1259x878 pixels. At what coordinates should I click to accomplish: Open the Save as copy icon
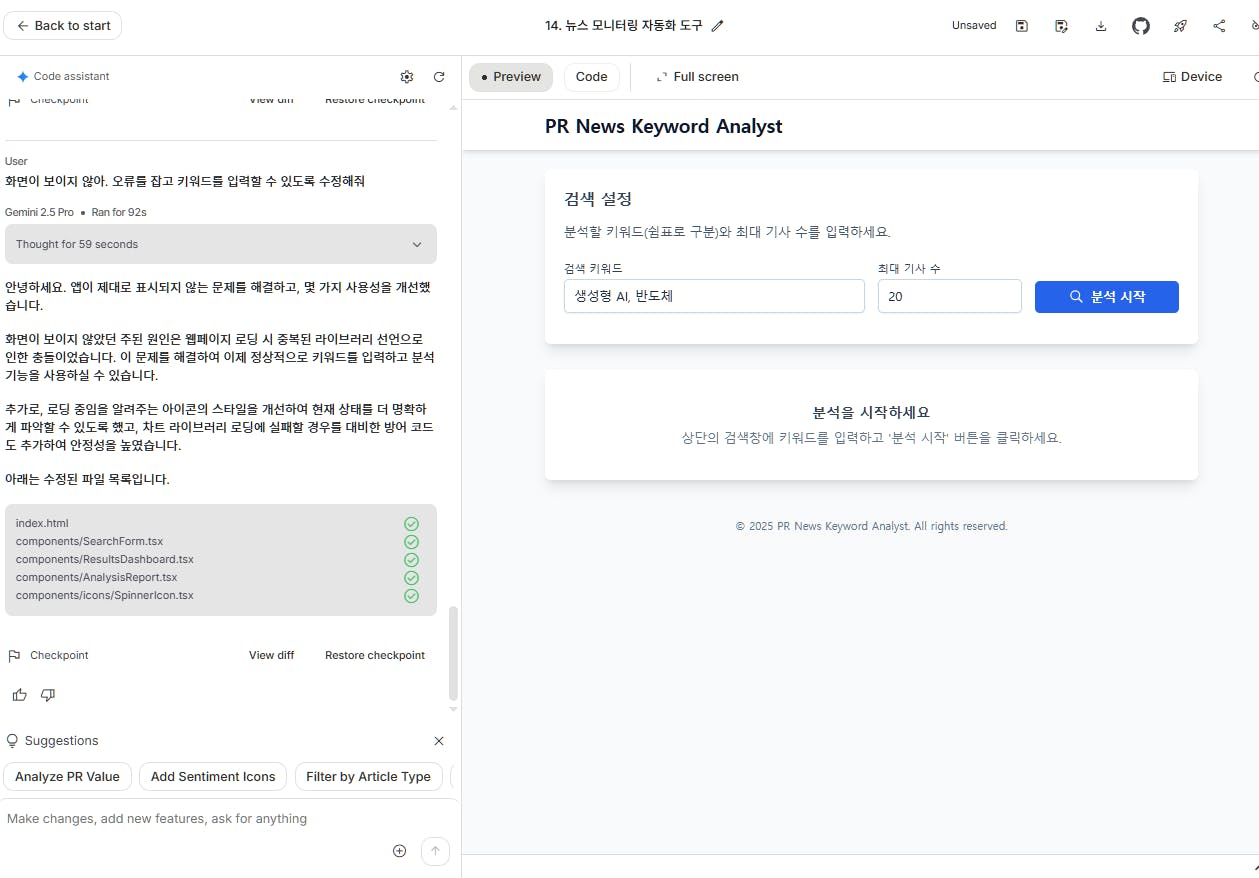[x=1061, y=25]
